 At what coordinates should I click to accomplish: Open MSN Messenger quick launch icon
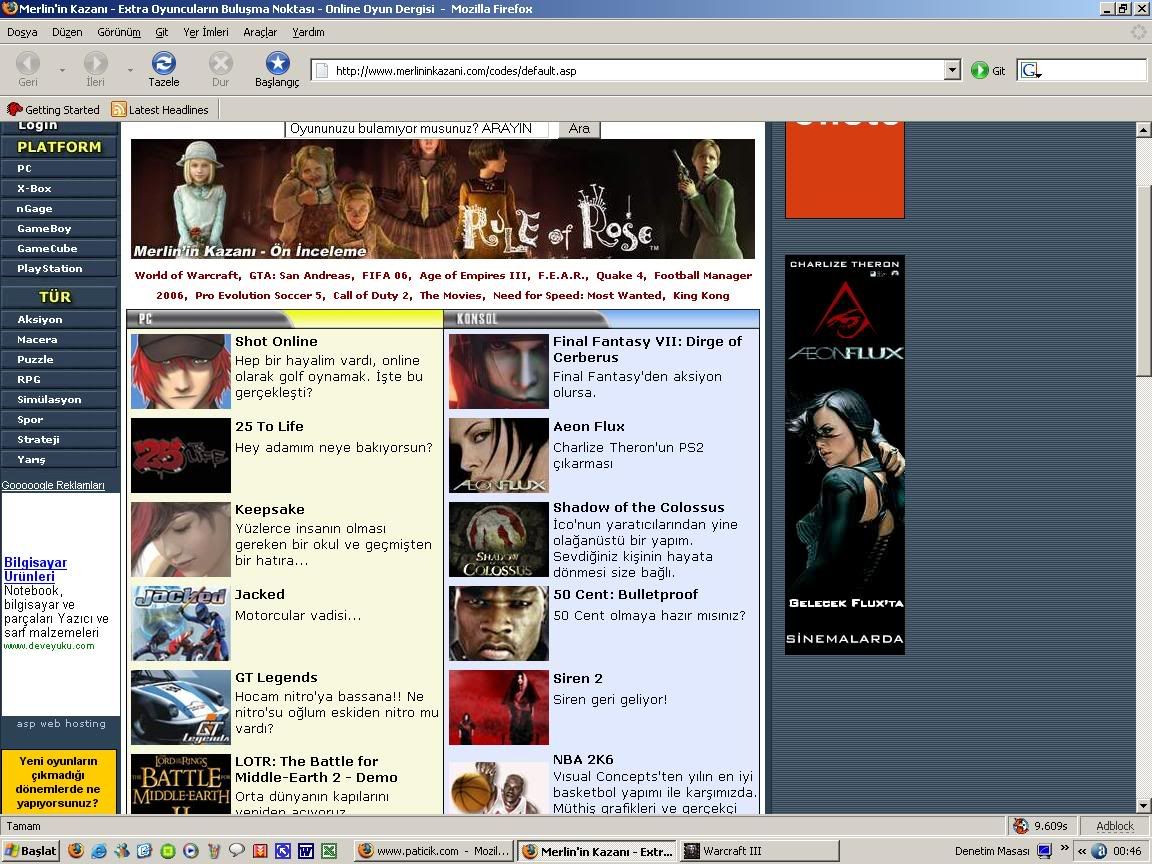pyautogui.click(x=121, y=851)
